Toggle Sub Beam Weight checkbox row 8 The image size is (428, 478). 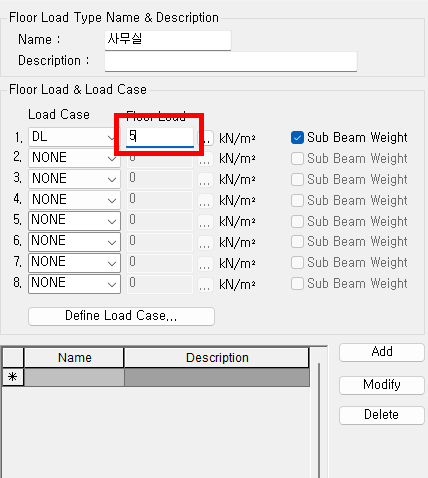pyautogui.click(x=297, y=284)
